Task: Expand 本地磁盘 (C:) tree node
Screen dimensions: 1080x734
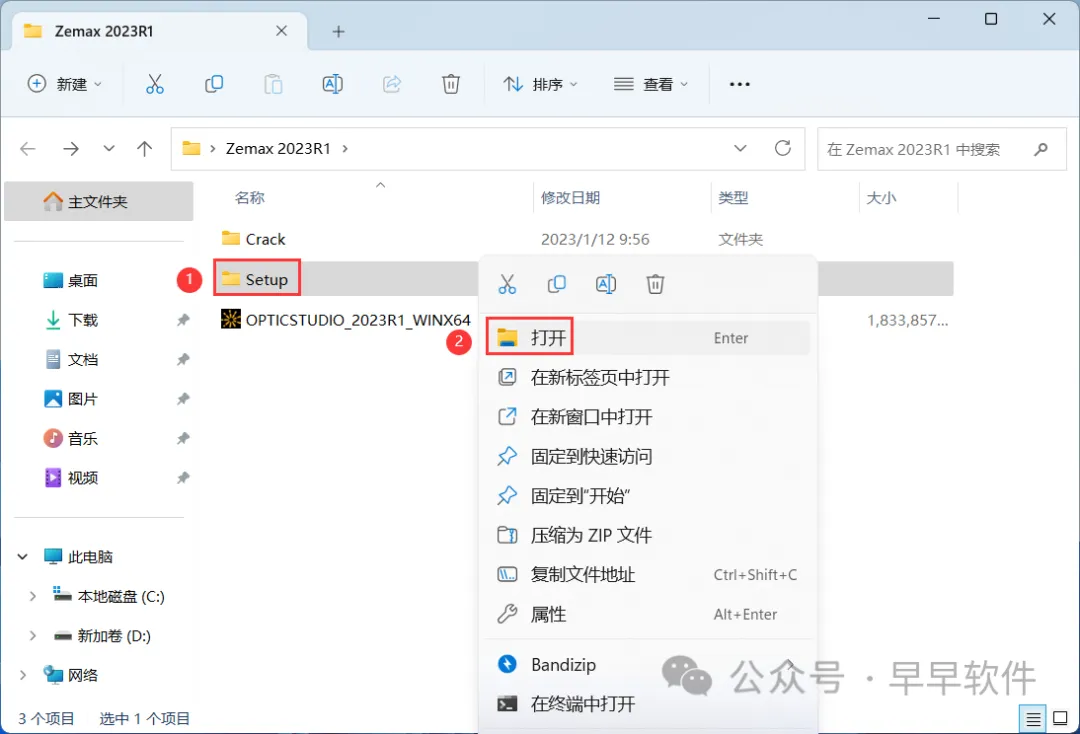Action: 32,596
